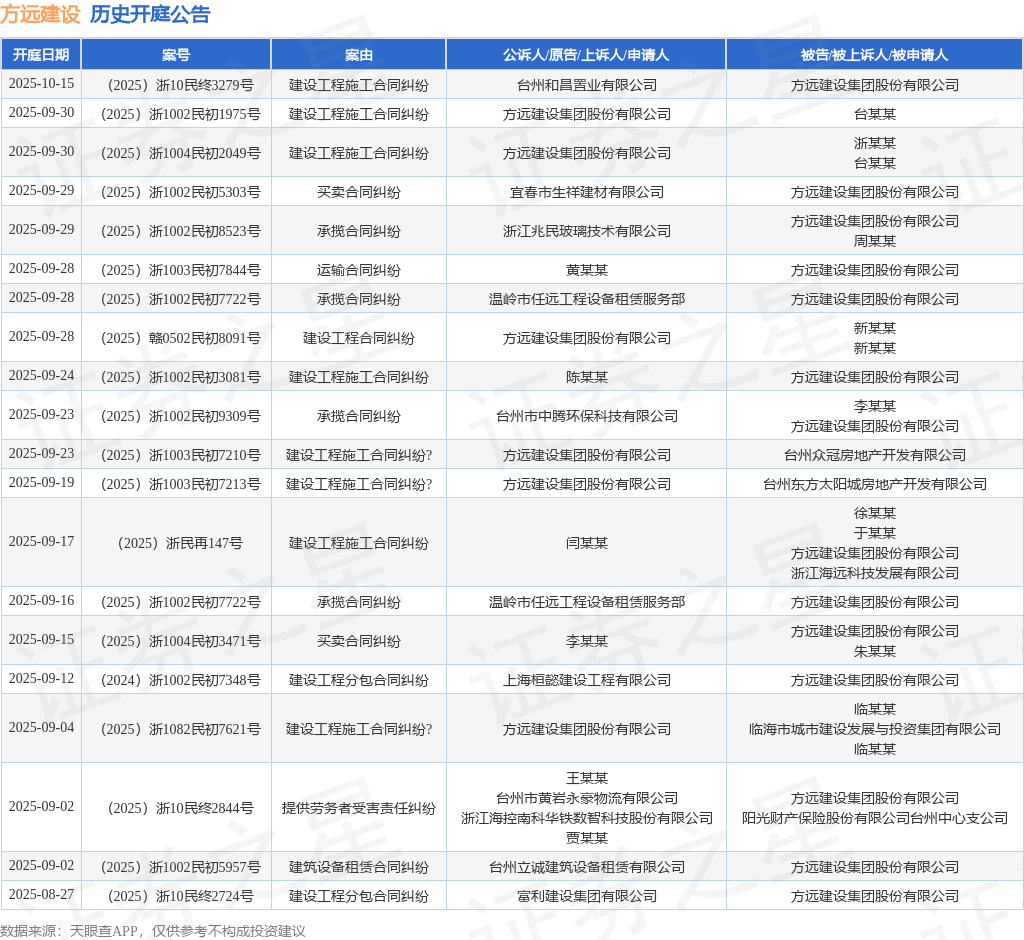This screenshot has height=940, width=1024.
Task: Click date cell 2025-09-15
Action: [x=41, y=640]
